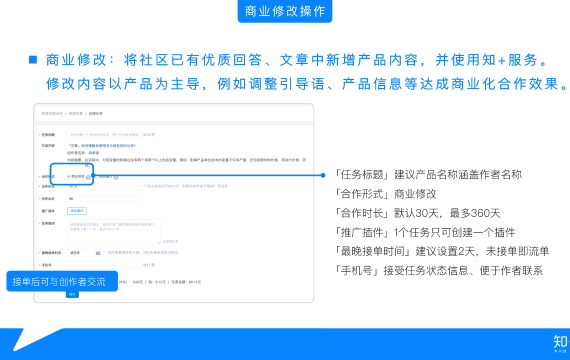Go to the 内容列表 breadcrumb
570x360 pixels.
[x=76, y=113]
